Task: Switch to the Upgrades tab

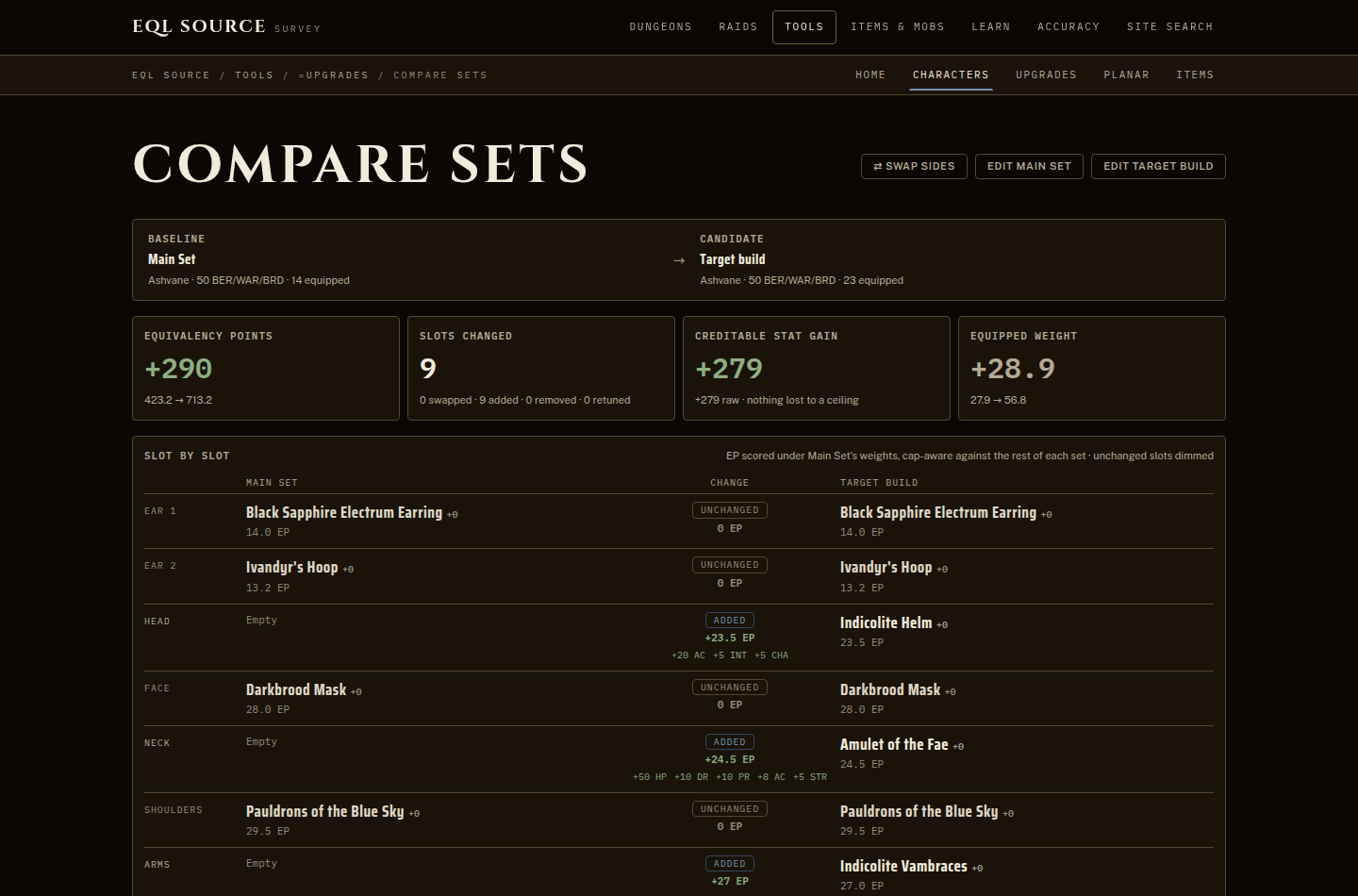Action: click(1046, 75)
